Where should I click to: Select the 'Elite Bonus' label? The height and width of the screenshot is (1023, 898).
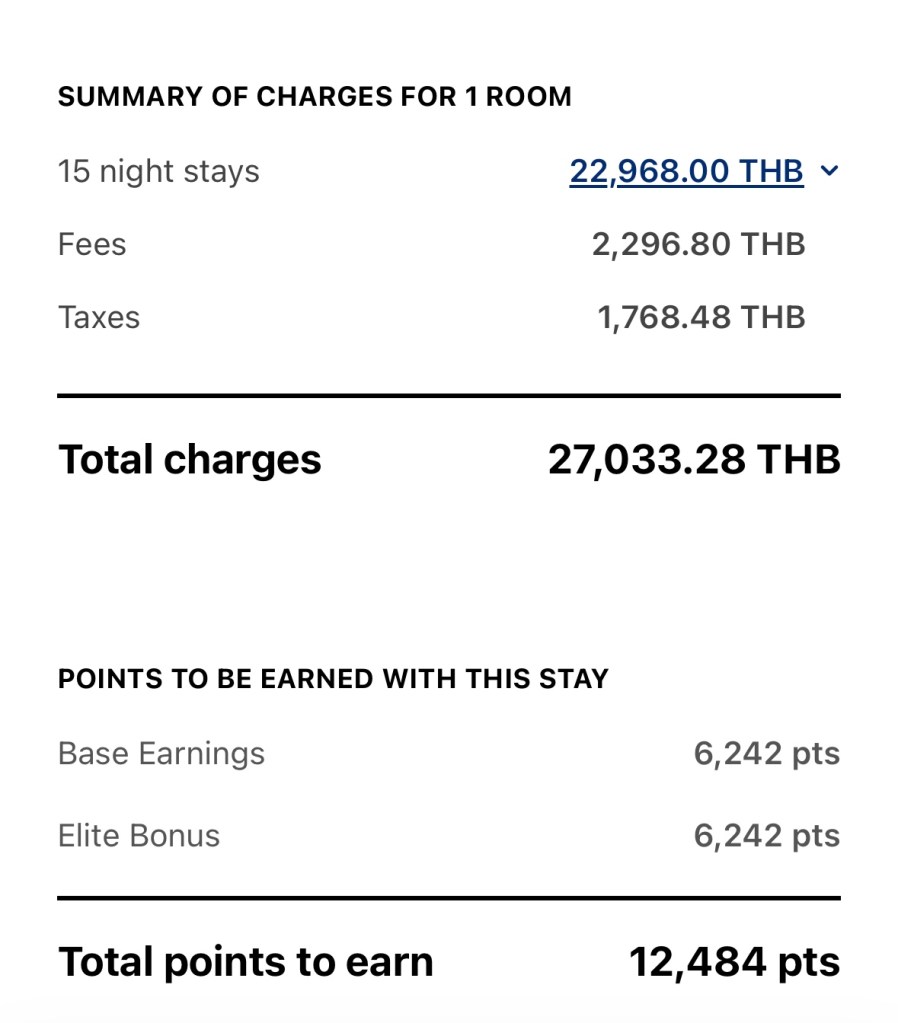(139, 835)
